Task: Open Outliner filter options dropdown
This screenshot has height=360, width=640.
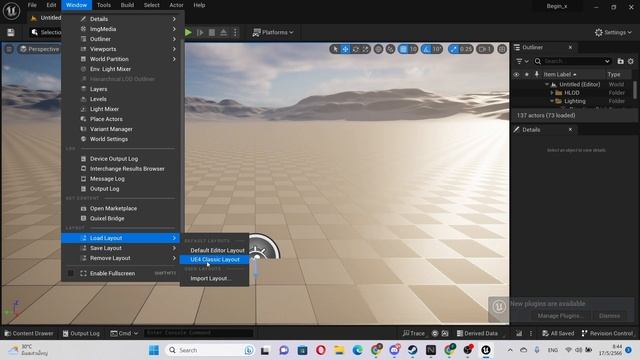Action: (x=522, y=61)
